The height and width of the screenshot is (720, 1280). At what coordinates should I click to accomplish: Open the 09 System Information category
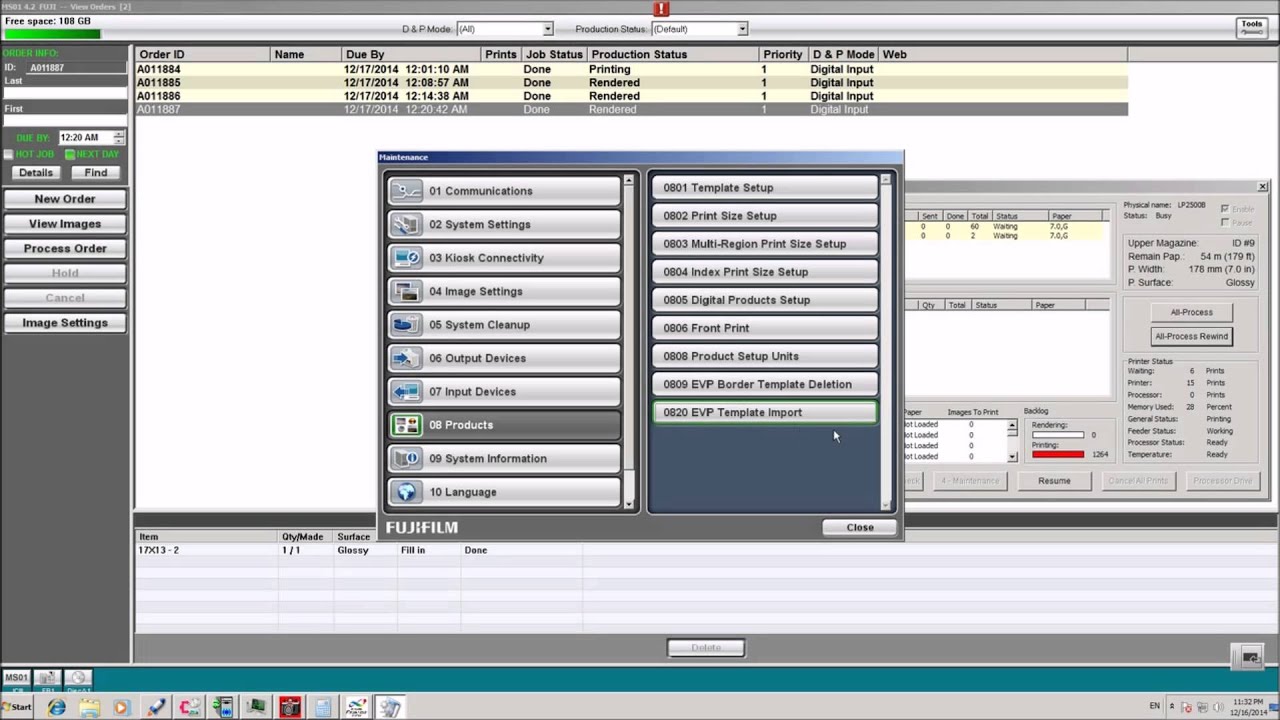pyautogui.click(x=504, y=458)
